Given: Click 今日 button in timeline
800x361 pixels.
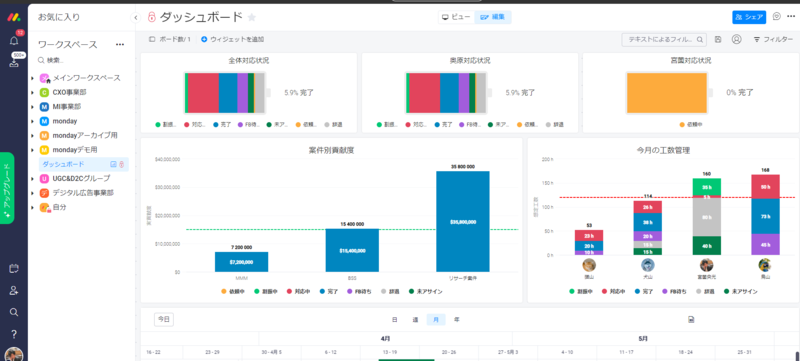Looking at the screenshot, I should pos(163,319).
